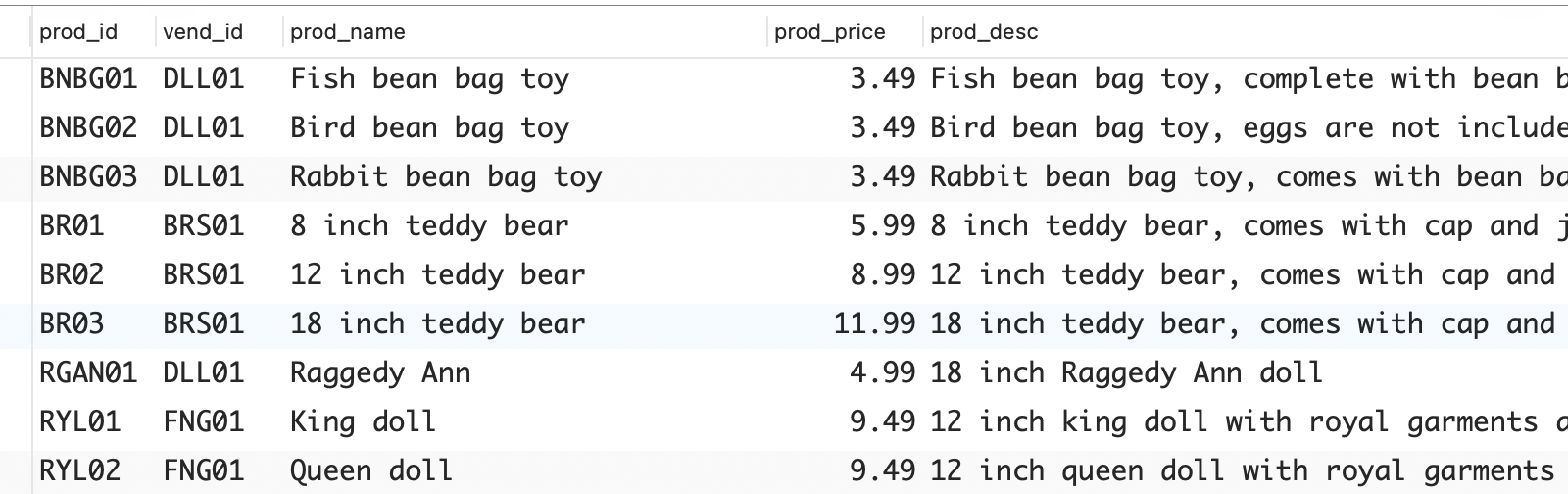Select the 8 inch teddy bear name
The image size is (1568, 494).
429,225
